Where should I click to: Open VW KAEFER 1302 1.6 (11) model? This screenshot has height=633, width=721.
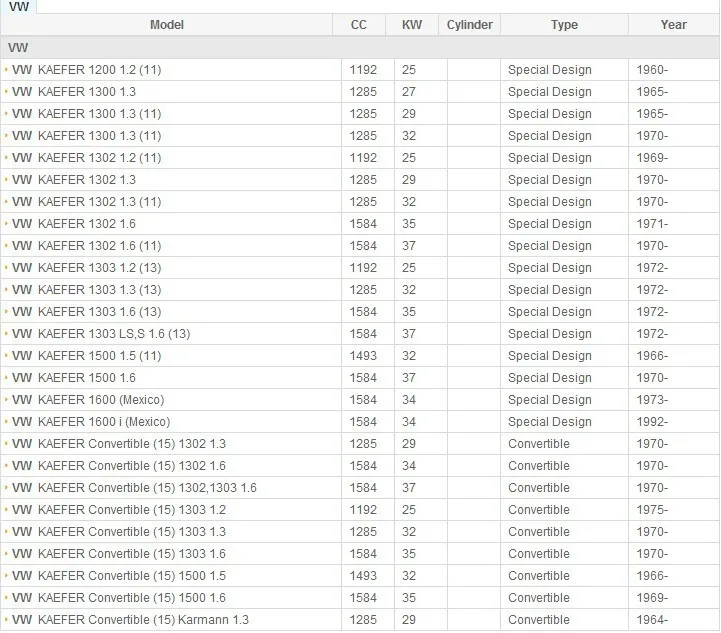point(86,246)
